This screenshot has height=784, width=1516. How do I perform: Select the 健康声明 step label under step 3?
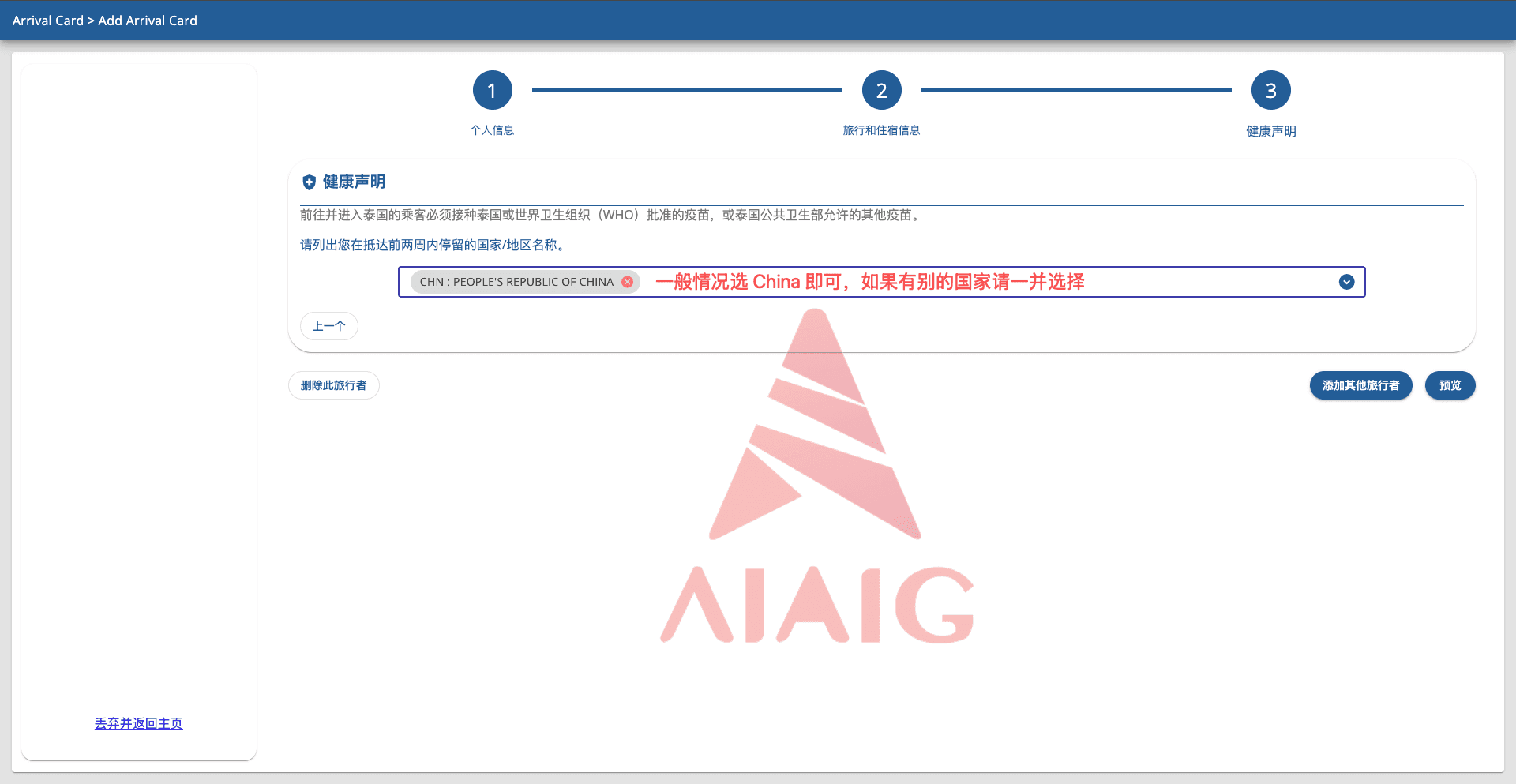tap(1270, 131)
